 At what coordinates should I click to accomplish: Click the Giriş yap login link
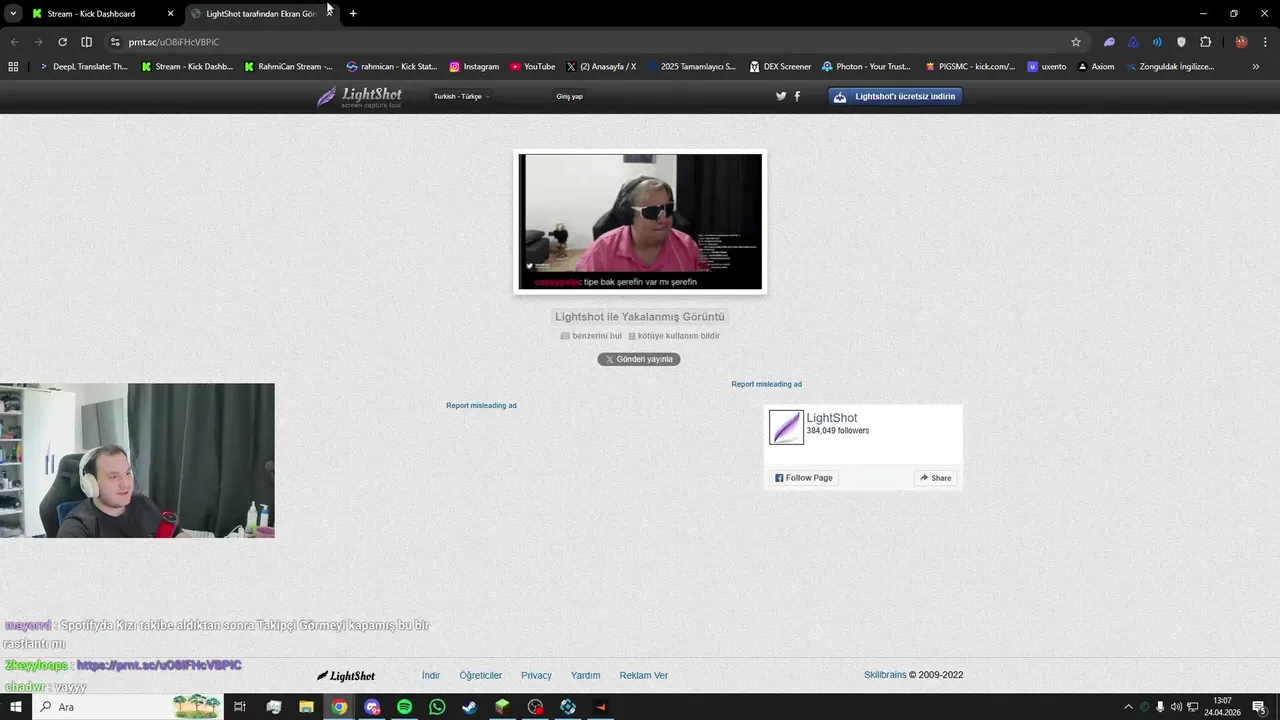pos(569,96)
